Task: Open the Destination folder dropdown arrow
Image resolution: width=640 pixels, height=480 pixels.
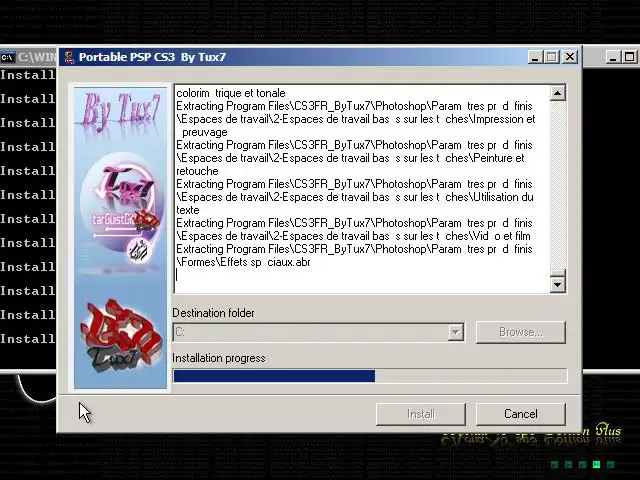Action: point(456,332)
